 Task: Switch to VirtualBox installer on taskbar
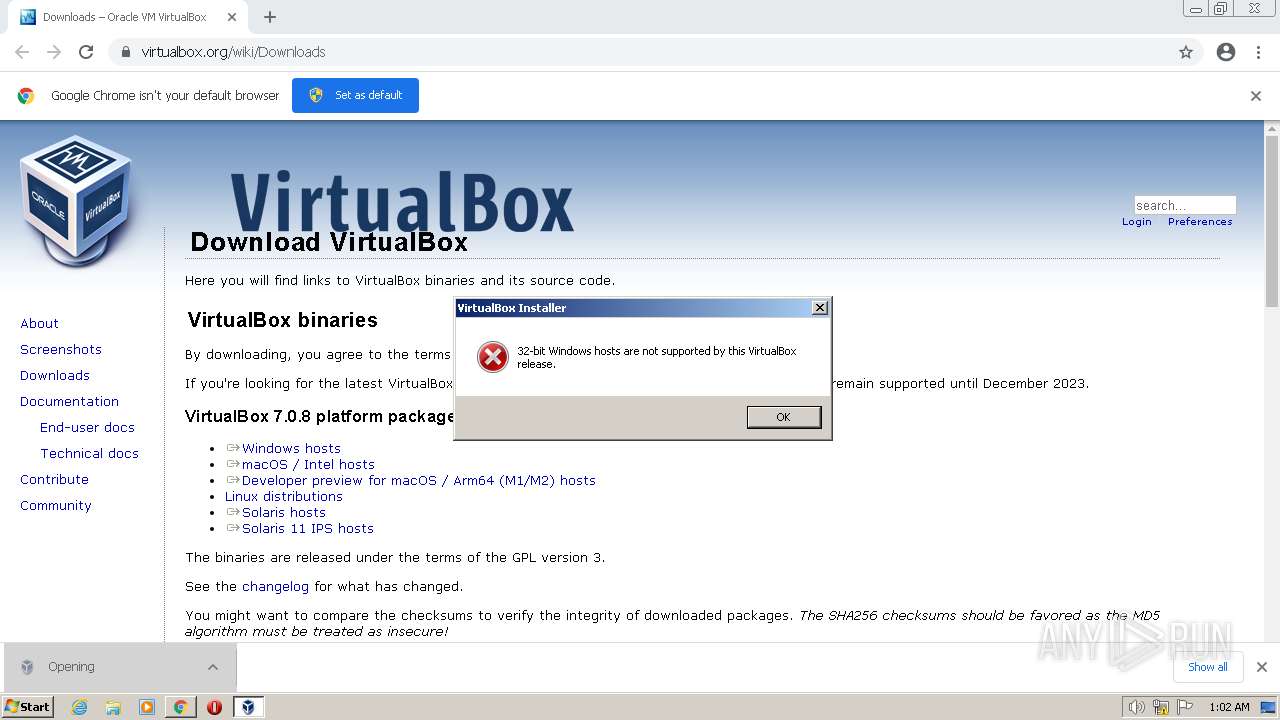(248, 707)
